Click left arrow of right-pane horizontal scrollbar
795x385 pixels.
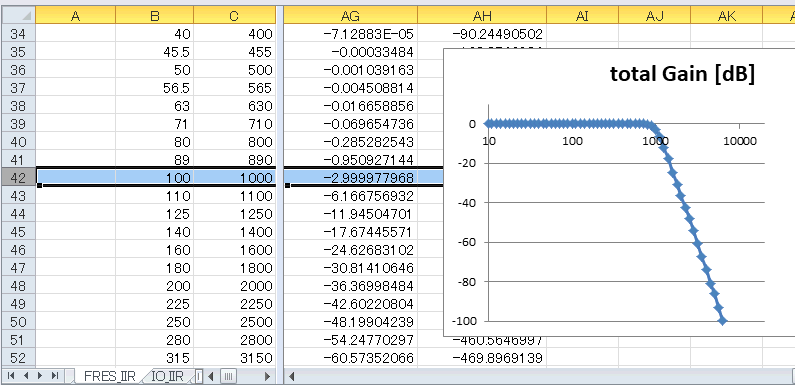coord(292,376)
